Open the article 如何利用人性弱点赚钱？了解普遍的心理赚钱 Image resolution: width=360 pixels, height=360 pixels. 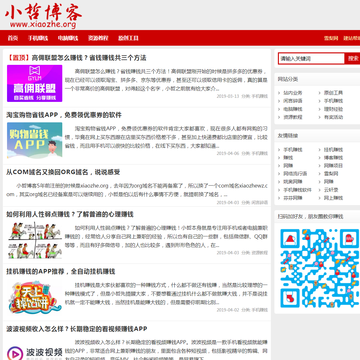point(70,214)
